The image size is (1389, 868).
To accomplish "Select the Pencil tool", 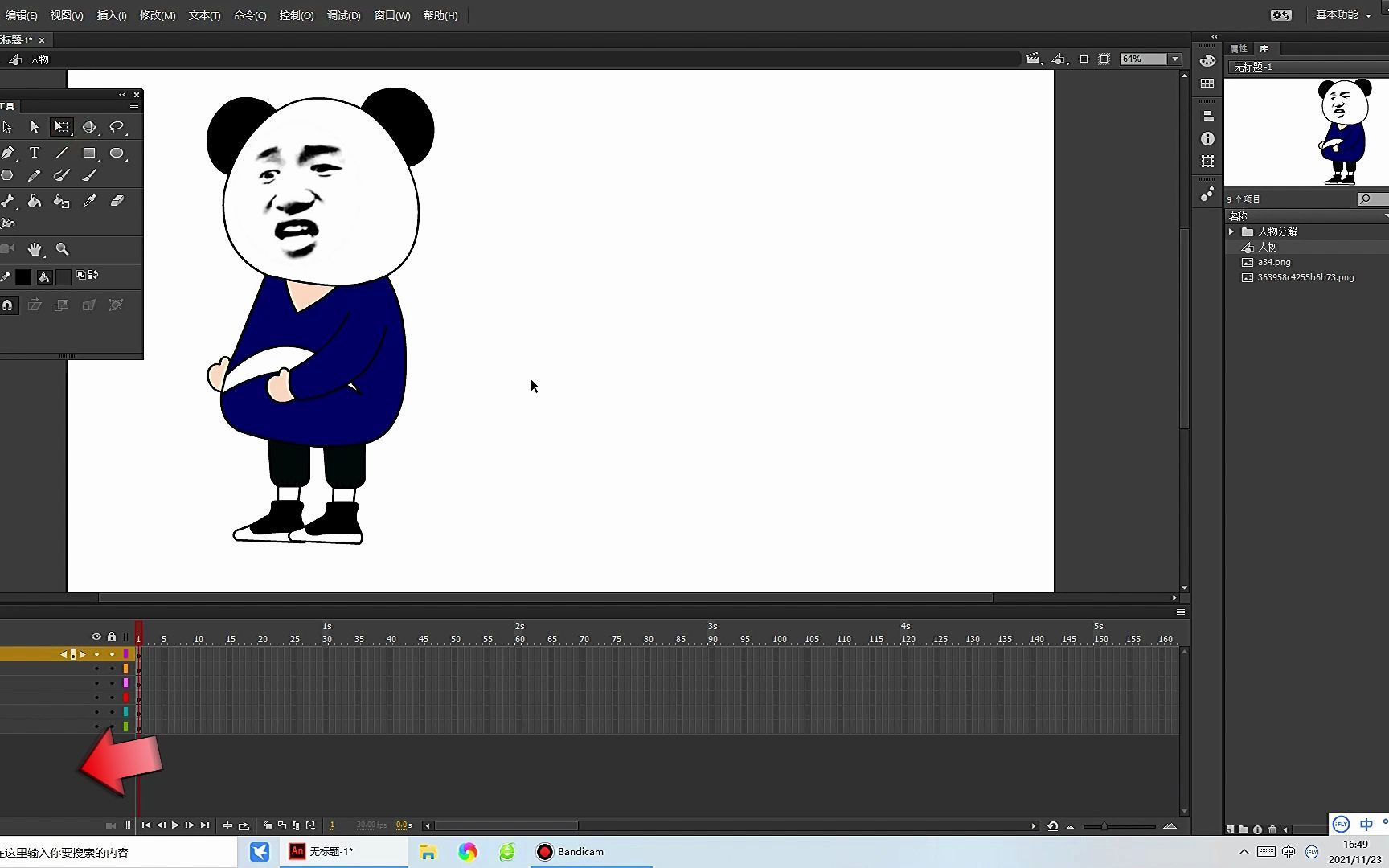I will coord(35,175).
